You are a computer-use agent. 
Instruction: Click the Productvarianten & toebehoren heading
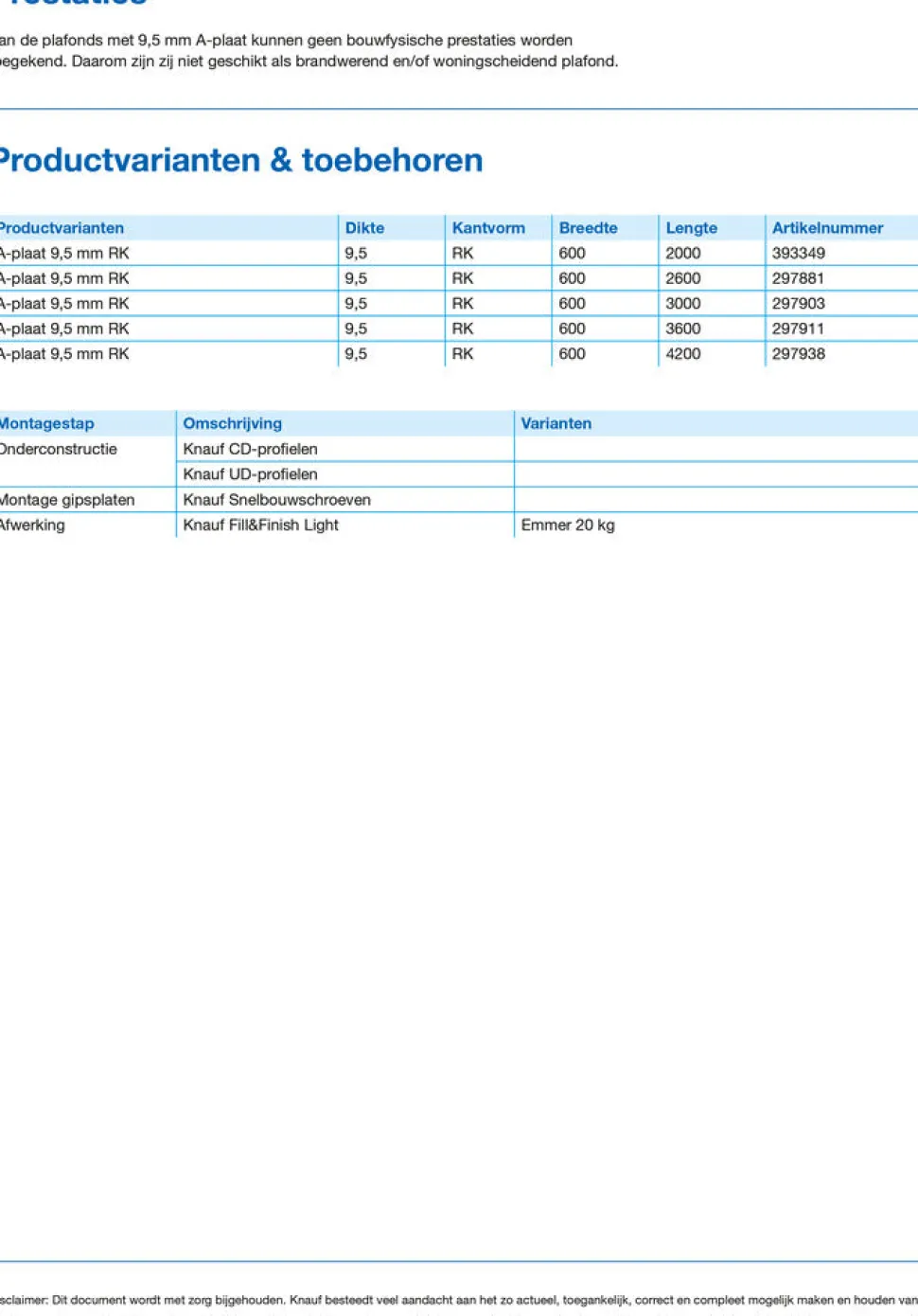(x=239, y=160)
